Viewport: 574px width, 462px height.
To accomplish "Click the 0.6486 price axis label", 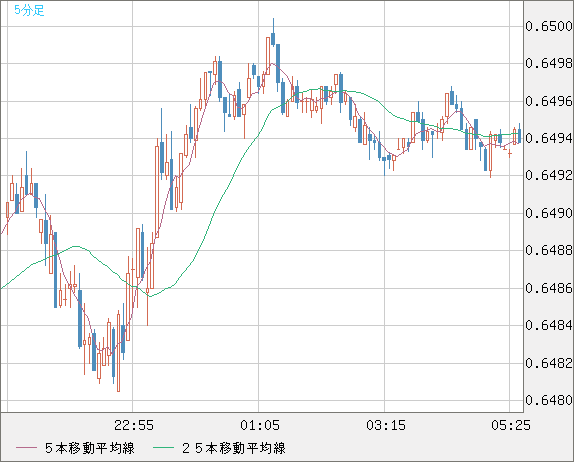I will point(549,288).
